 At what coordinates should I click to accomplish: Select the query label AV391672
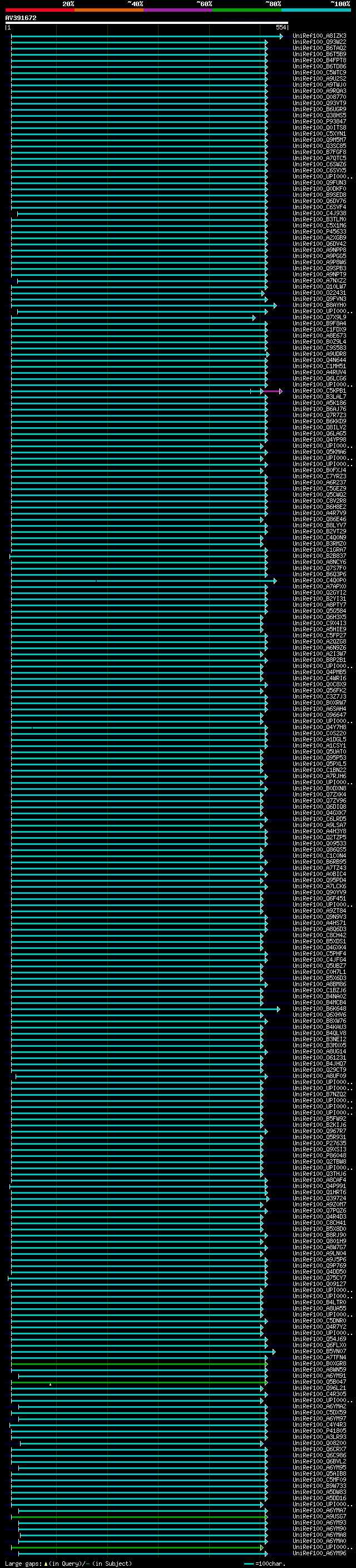click(21, 18)
